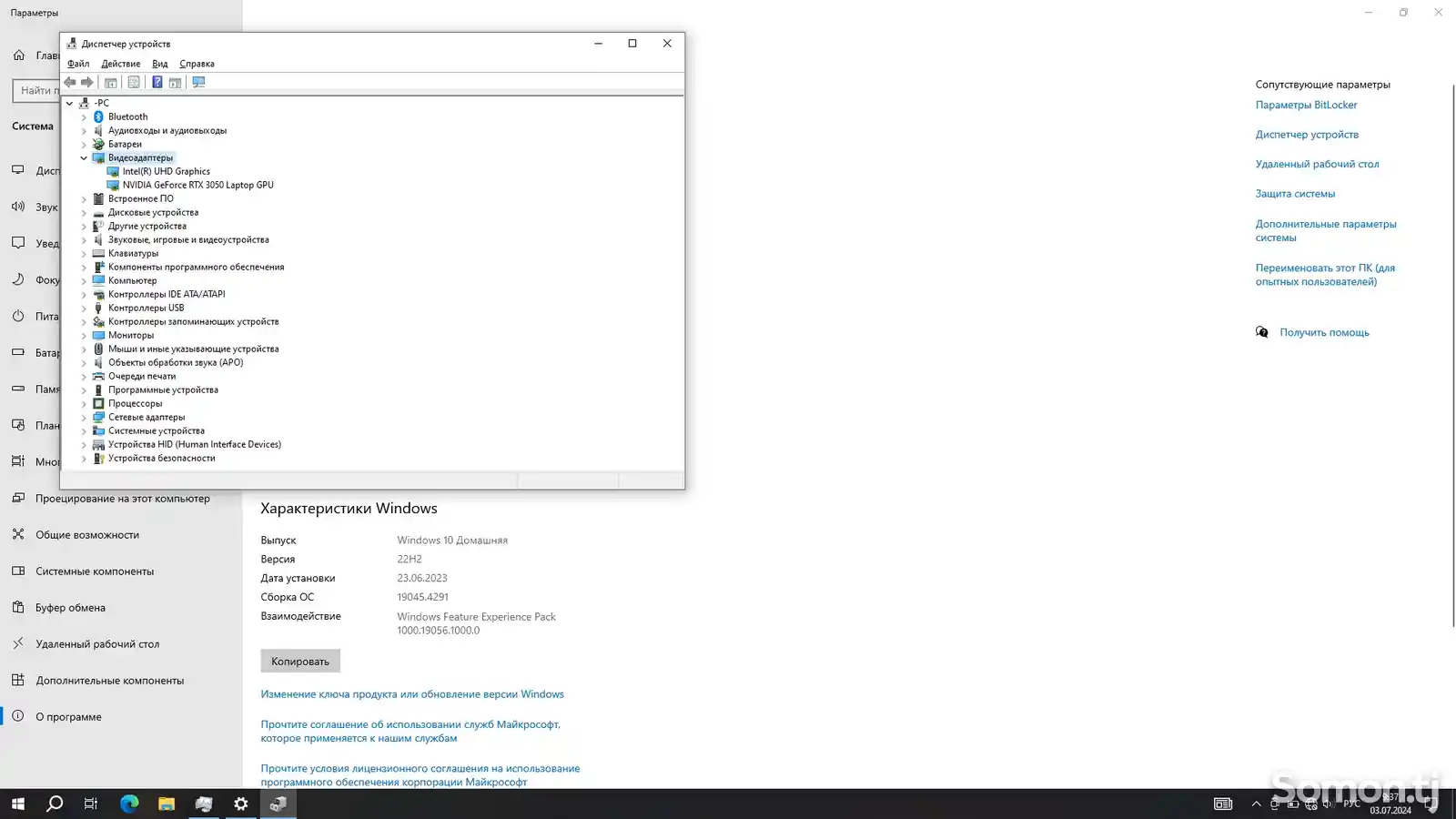Click Клавиатуры category icon

[x=98, y=253]
